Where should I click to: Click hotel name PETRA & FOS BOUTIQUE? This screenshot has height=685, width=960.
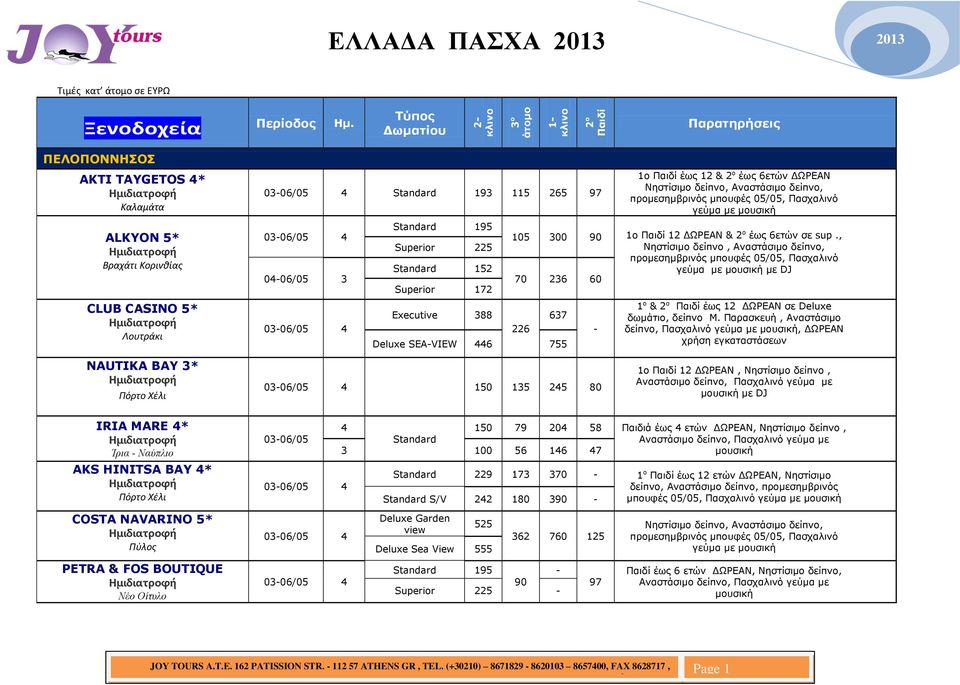[142, 569]
